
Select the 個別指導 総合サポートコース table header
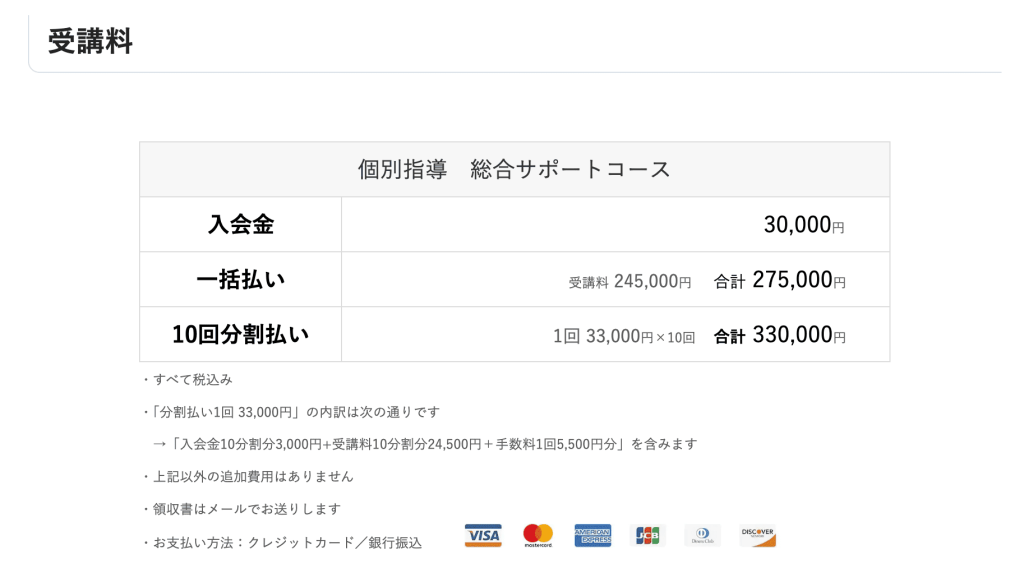point(514,168)
